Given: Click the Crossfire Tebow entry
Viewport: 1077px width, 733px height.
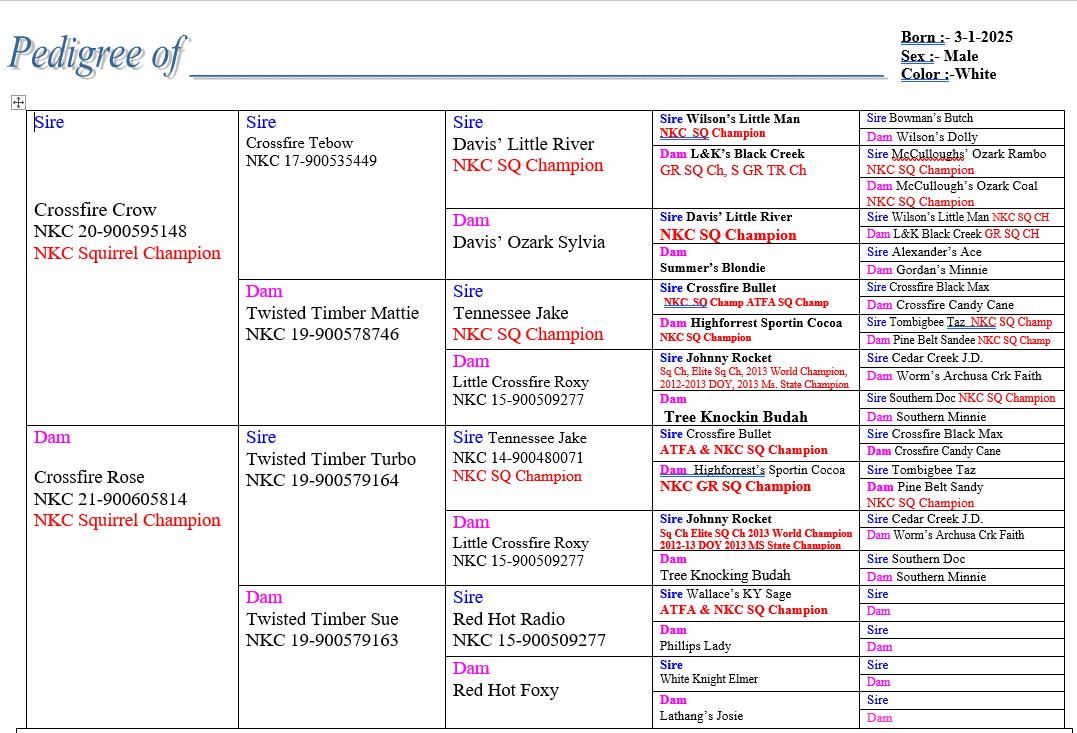Looking at the screenshot, I should point(299,143).
